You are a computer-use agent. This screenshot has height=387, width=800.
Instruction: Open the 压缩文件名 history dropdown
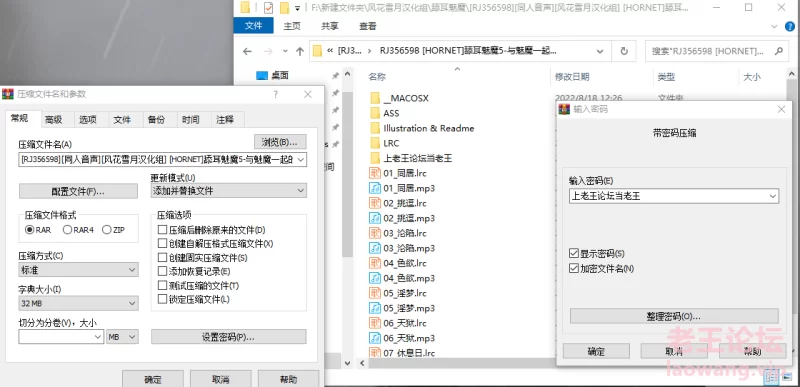tap(300, 160)
